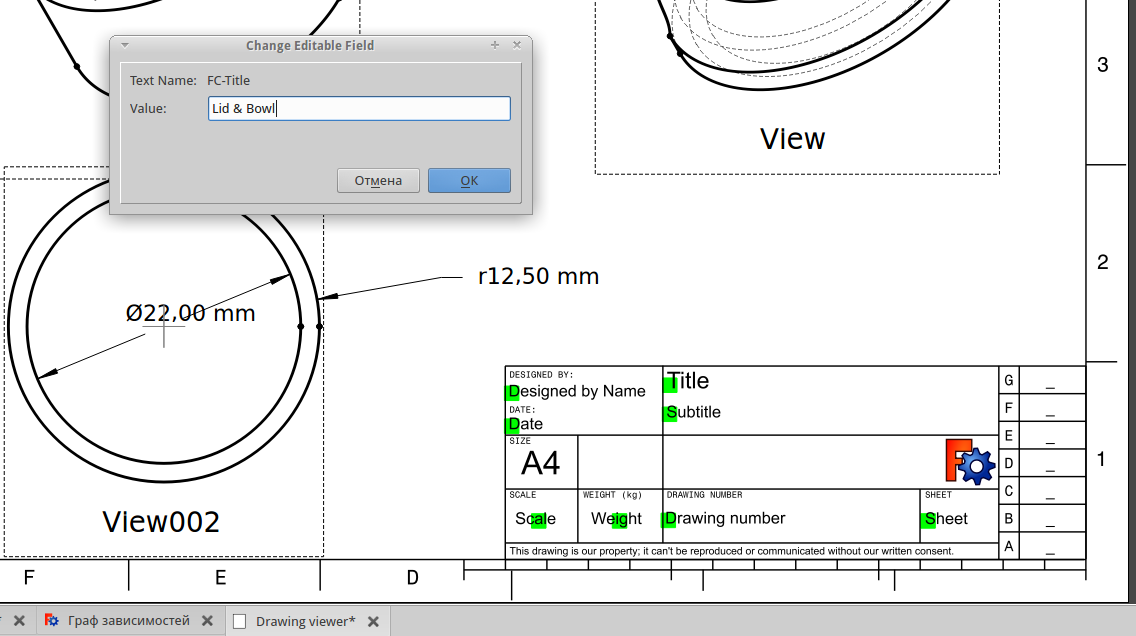Click the green marker on the Sheet field

tap(926, 518)
